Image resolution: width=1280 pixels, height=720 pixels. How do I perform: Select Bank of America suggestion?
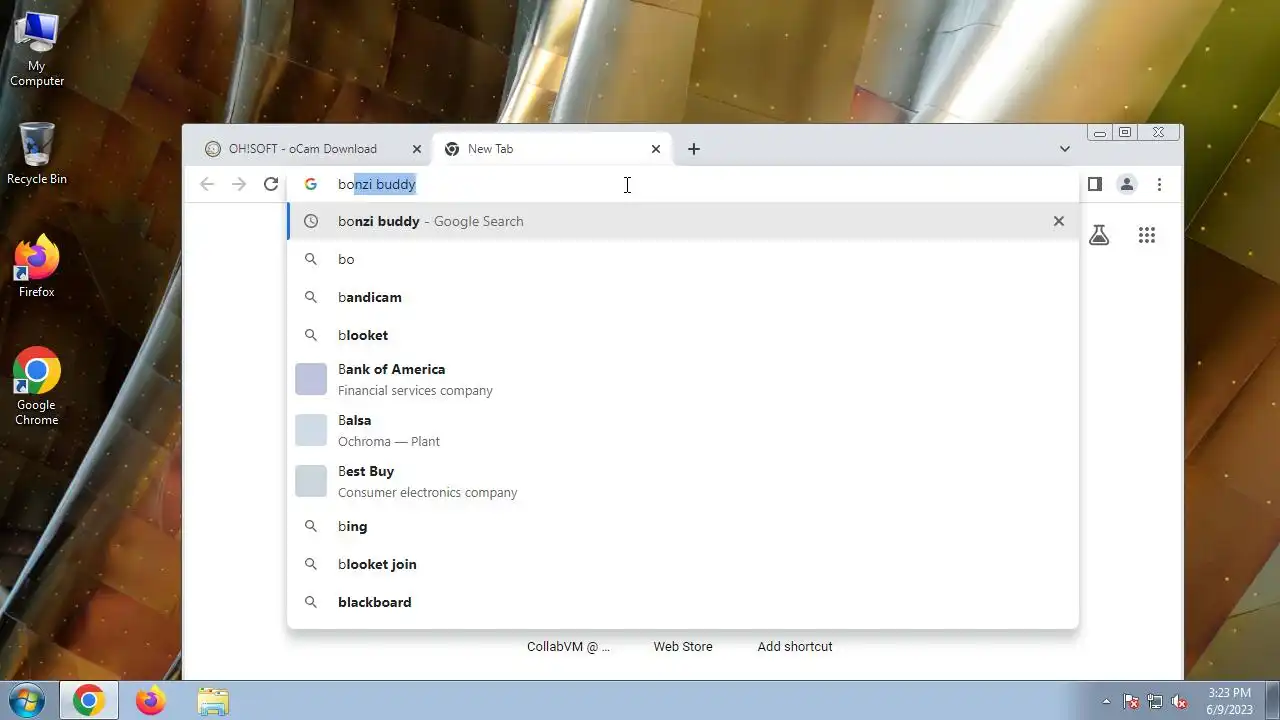coord(683,379)
